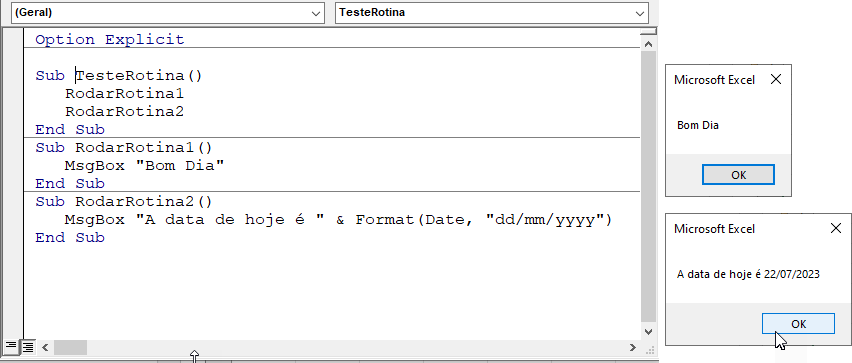This screenshot has width=852, height=363.
Task: Click the vertical scrollbar down arrow
Action: click(648, 331)
